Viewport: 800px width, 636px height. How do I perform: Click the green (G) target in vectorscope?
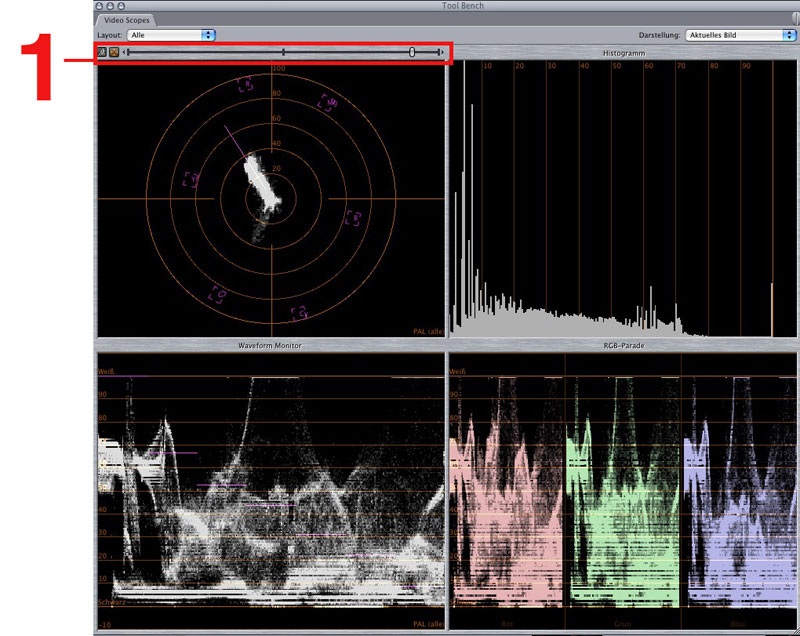pyautogui.click(x=217, y=294)
